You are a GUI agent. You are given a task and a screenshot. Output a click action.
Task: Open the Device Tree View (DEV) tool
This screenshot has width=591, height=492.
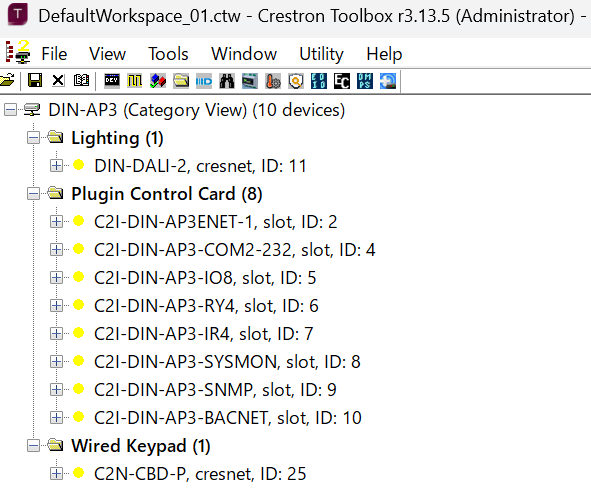[x=112, y=81]
